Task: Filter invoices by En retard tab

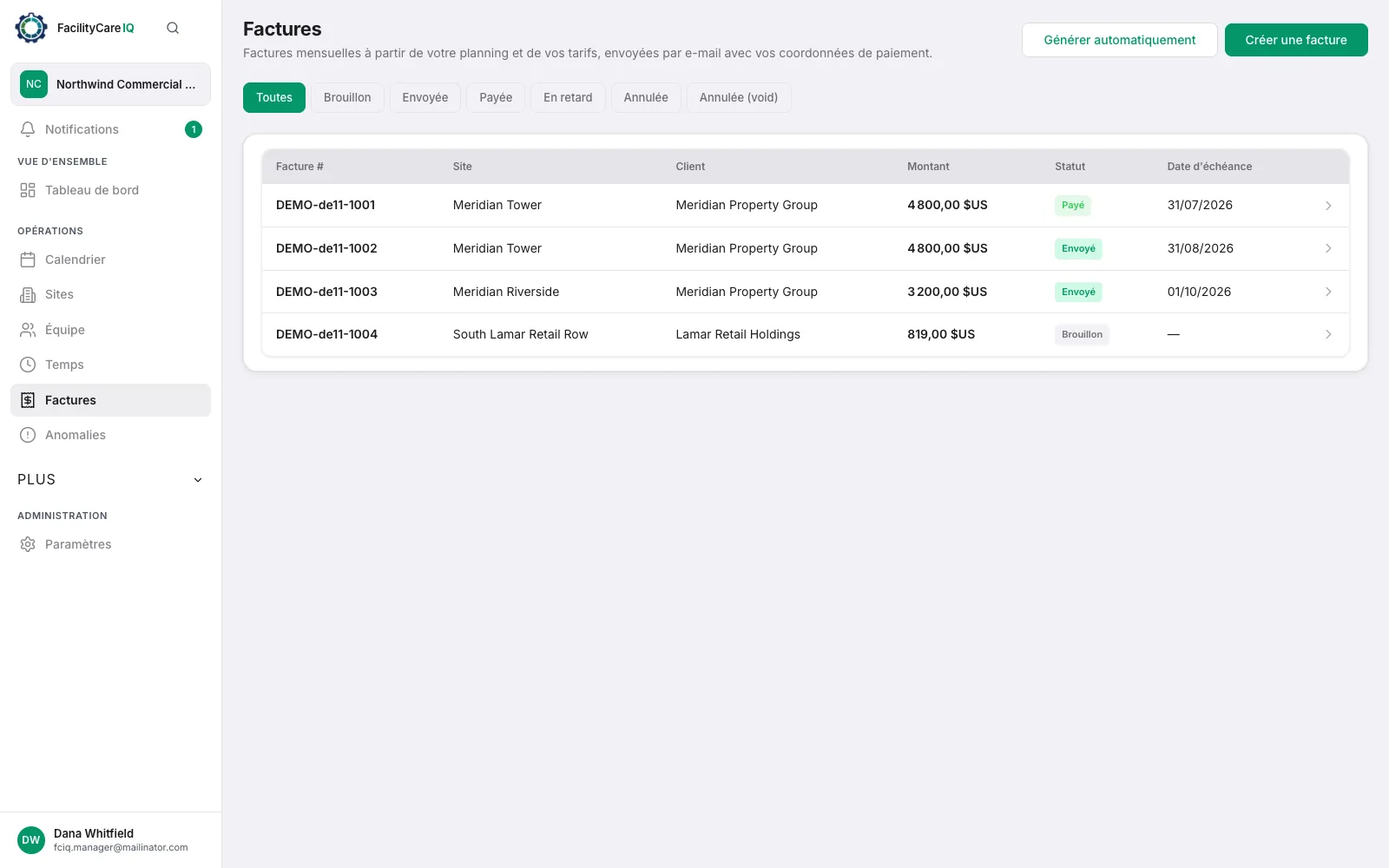Action: click(568, 97)
